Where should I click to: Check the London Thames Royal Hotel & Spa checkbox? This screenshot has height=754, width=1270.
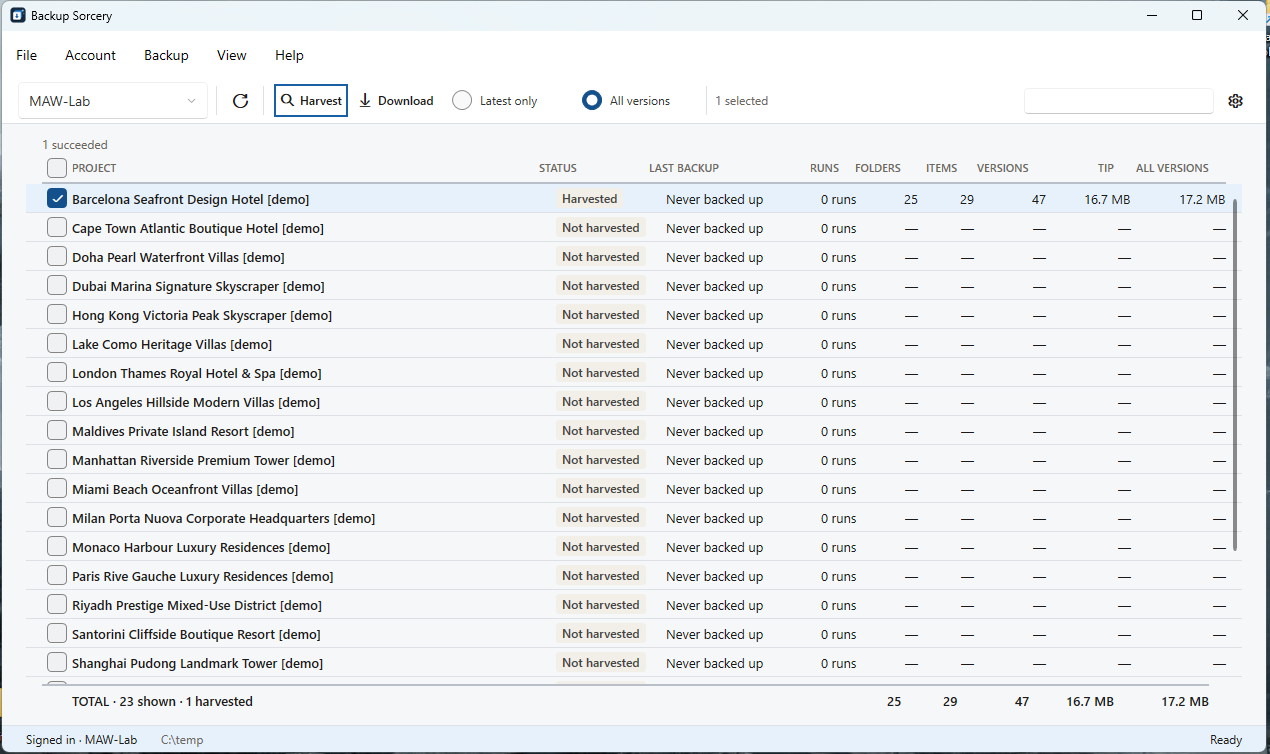click(57, 373)
